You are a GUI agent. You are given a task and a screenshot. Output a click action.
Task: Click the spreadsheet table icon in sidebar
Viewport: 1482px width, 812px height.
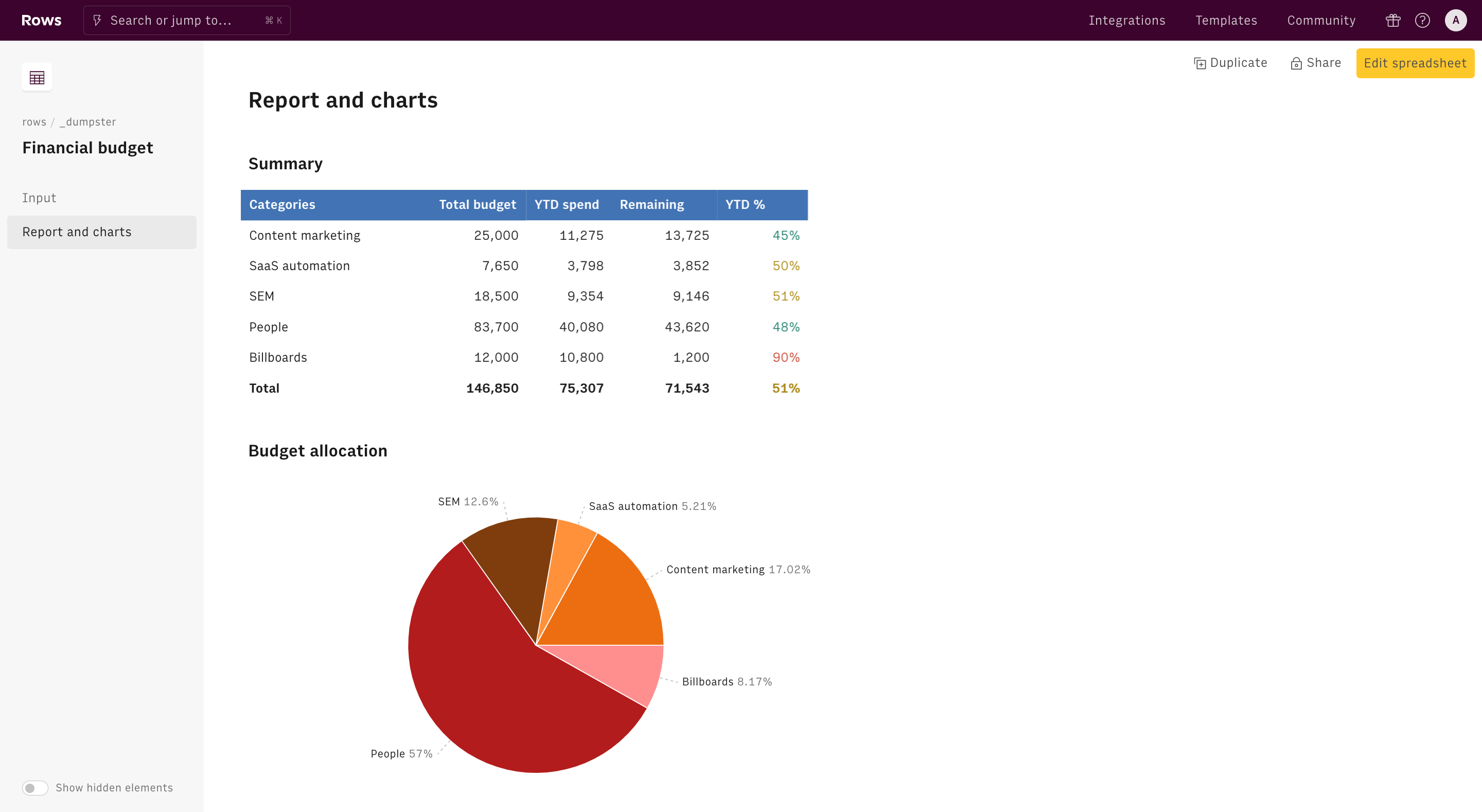pos(37,77)
